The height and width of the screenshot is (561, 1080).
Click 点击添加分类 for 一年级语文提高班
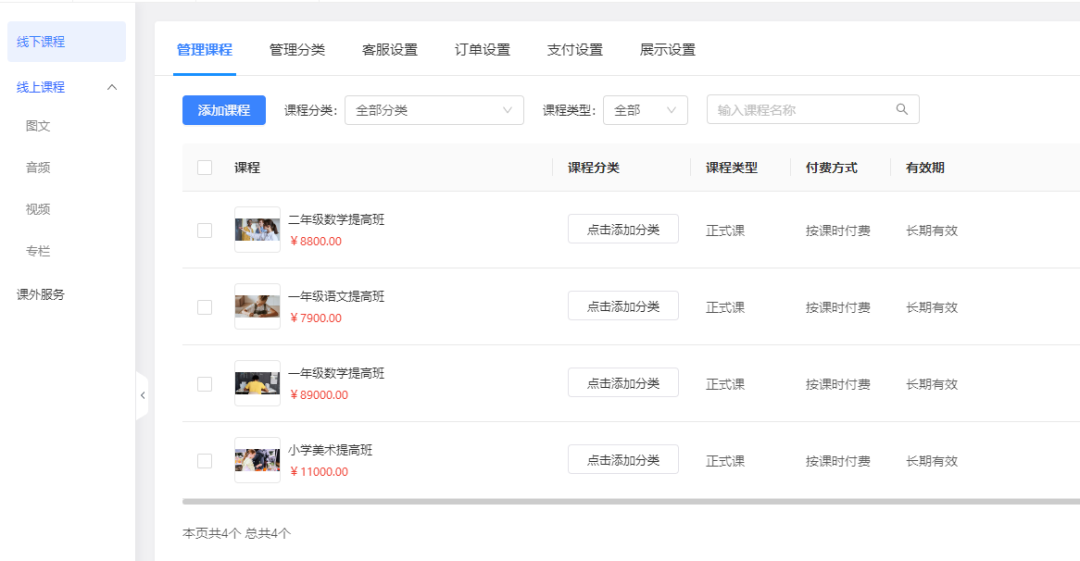click(623, 307)
